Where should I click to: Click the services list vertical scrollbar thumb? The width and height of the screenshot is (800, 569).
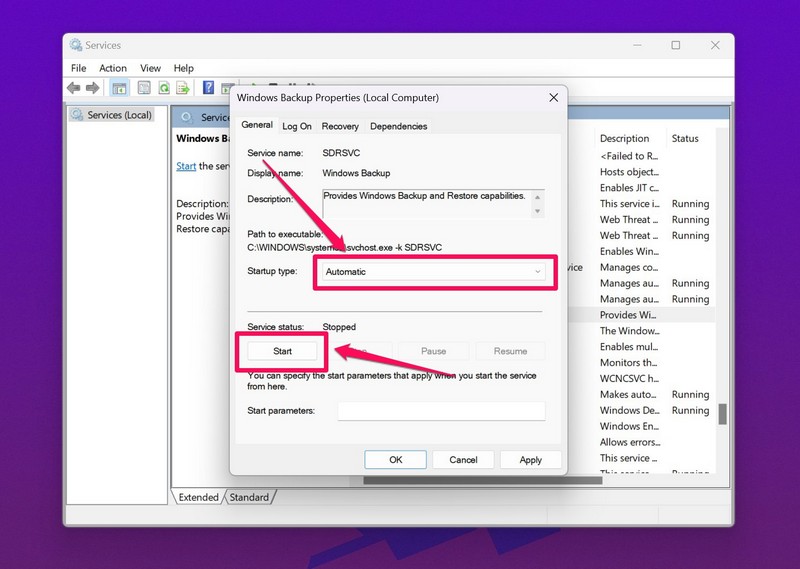click(722, 414)
